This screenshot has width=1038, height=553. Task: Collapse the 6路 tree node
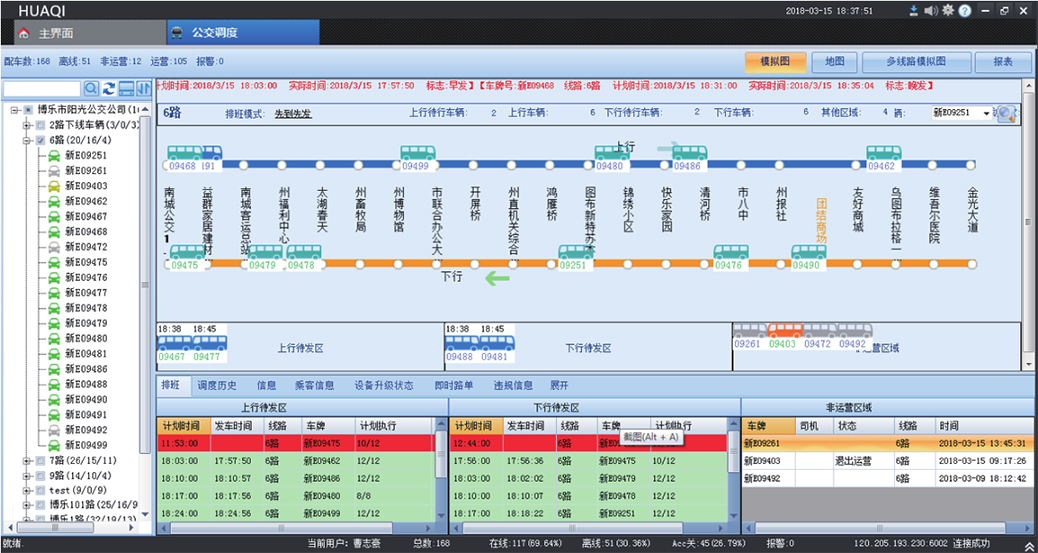(27, 141)
